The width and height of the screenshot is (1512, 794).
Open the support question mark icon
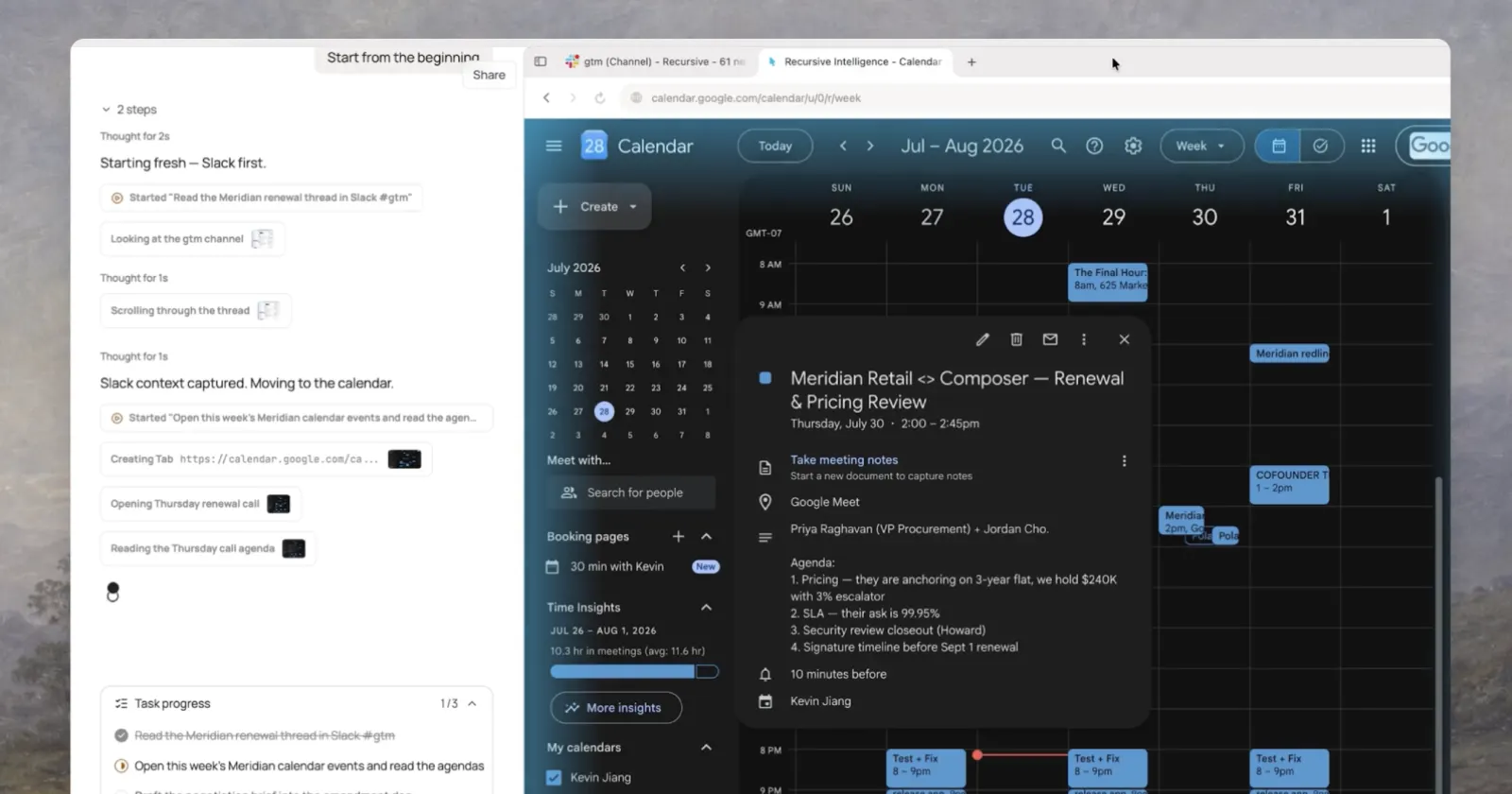pos(1094,146)
